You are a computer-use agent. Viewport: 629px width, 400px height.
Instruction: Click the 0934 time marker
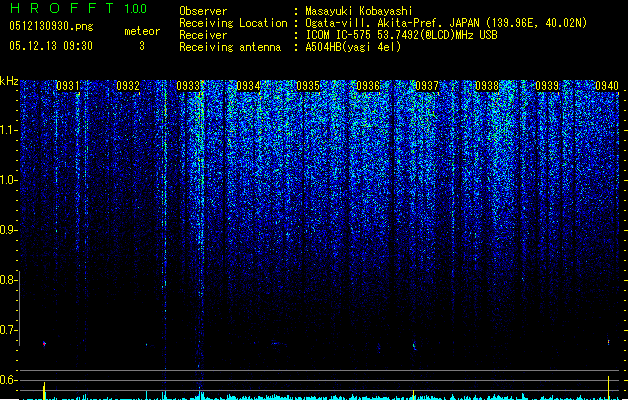click(x=248, y=86)
